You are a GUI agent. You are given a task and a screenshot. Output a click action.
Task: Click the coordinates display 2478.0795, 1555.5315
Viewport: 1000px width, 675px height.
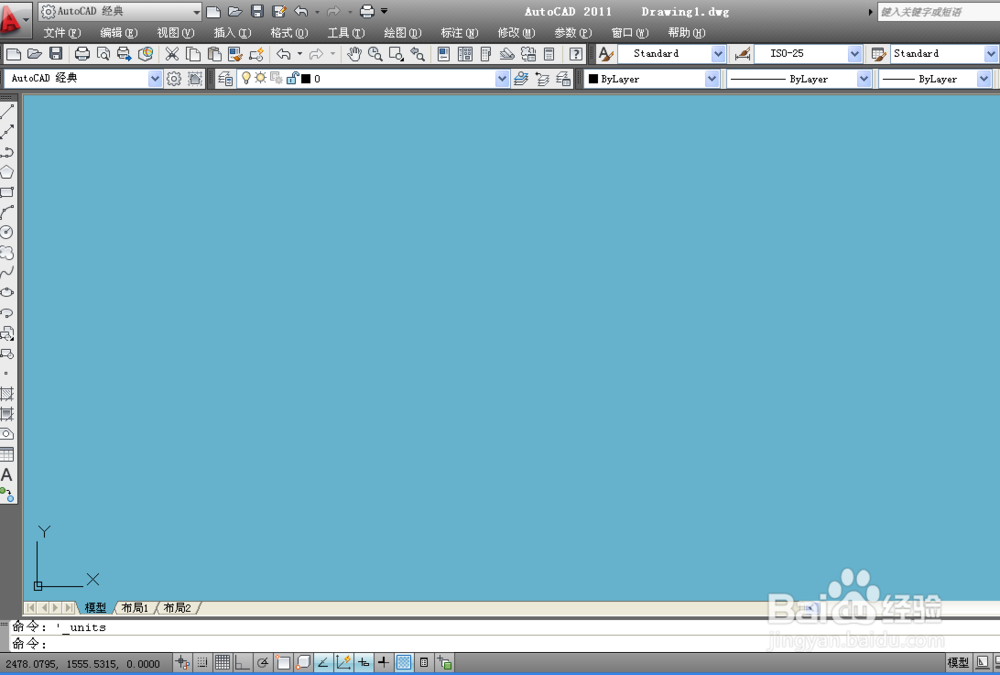83,664
